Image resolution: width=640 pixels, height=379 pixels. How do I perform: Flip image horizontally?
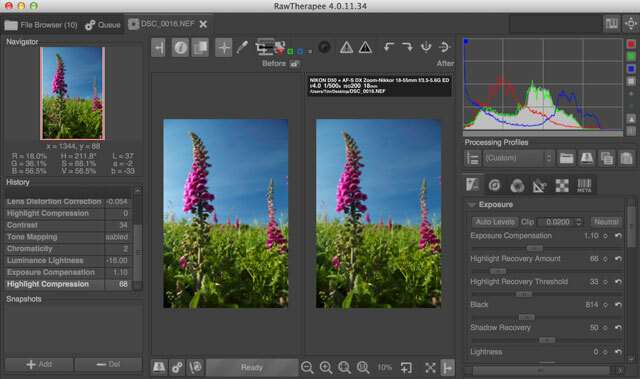(x=426, y=47)
